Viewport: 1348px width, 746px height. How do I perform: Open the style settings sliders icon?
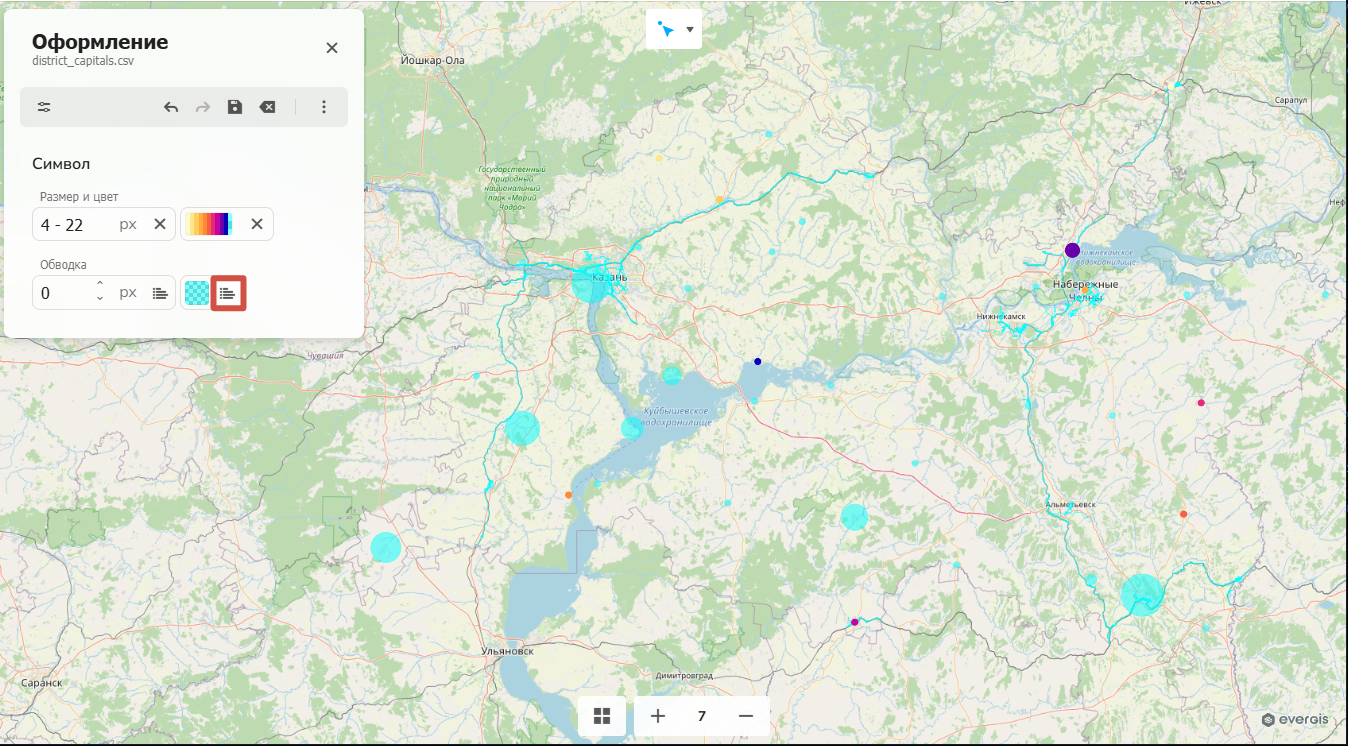tap(44, 107)
